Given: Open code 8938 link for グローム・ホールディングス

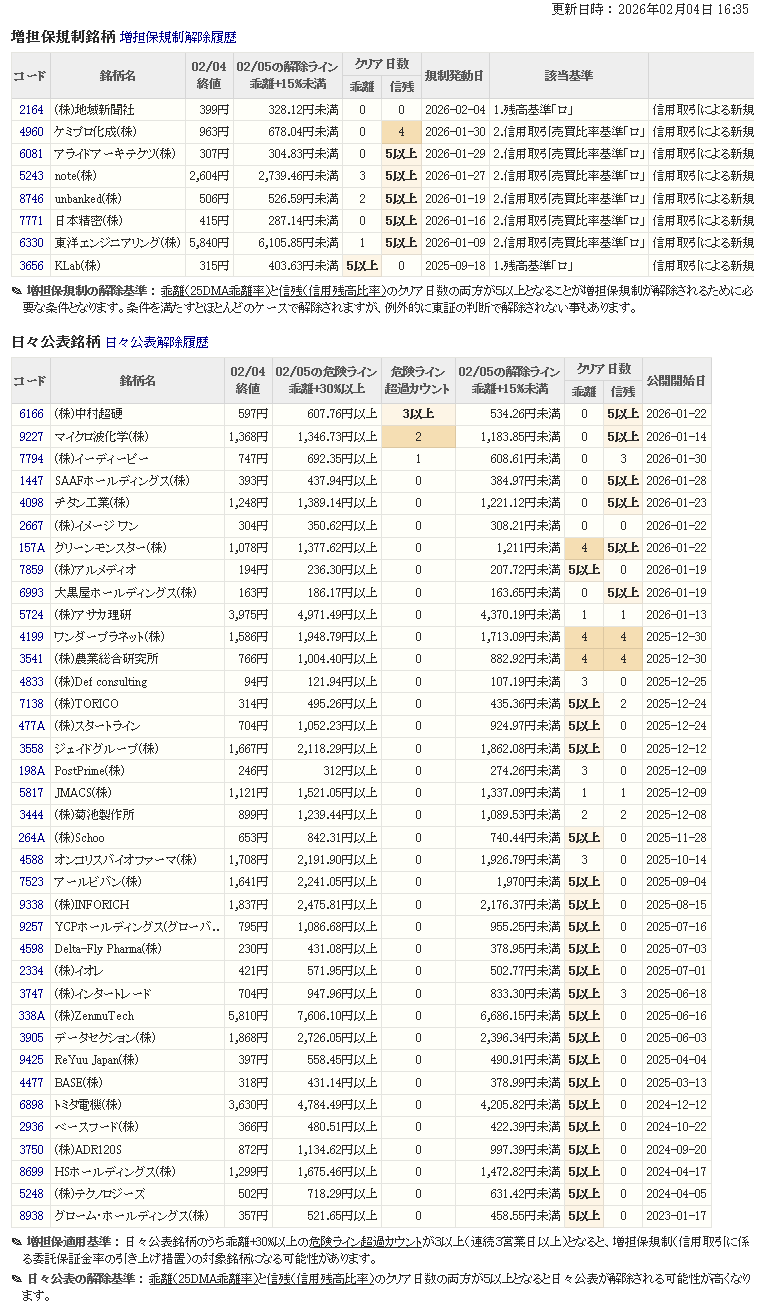Looking at the screenshot, I should (x=31, y=1216).
